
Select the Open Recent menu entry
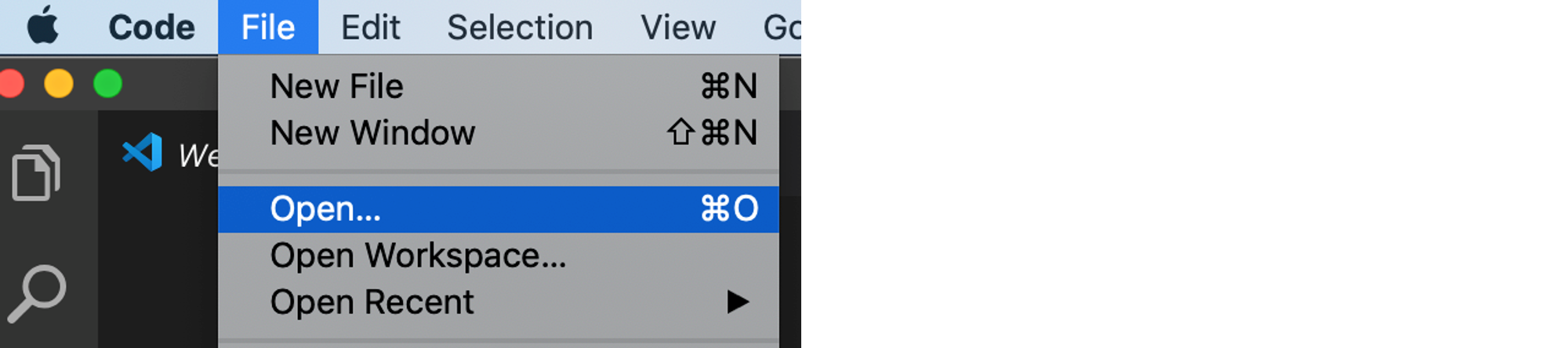point(499,302)
